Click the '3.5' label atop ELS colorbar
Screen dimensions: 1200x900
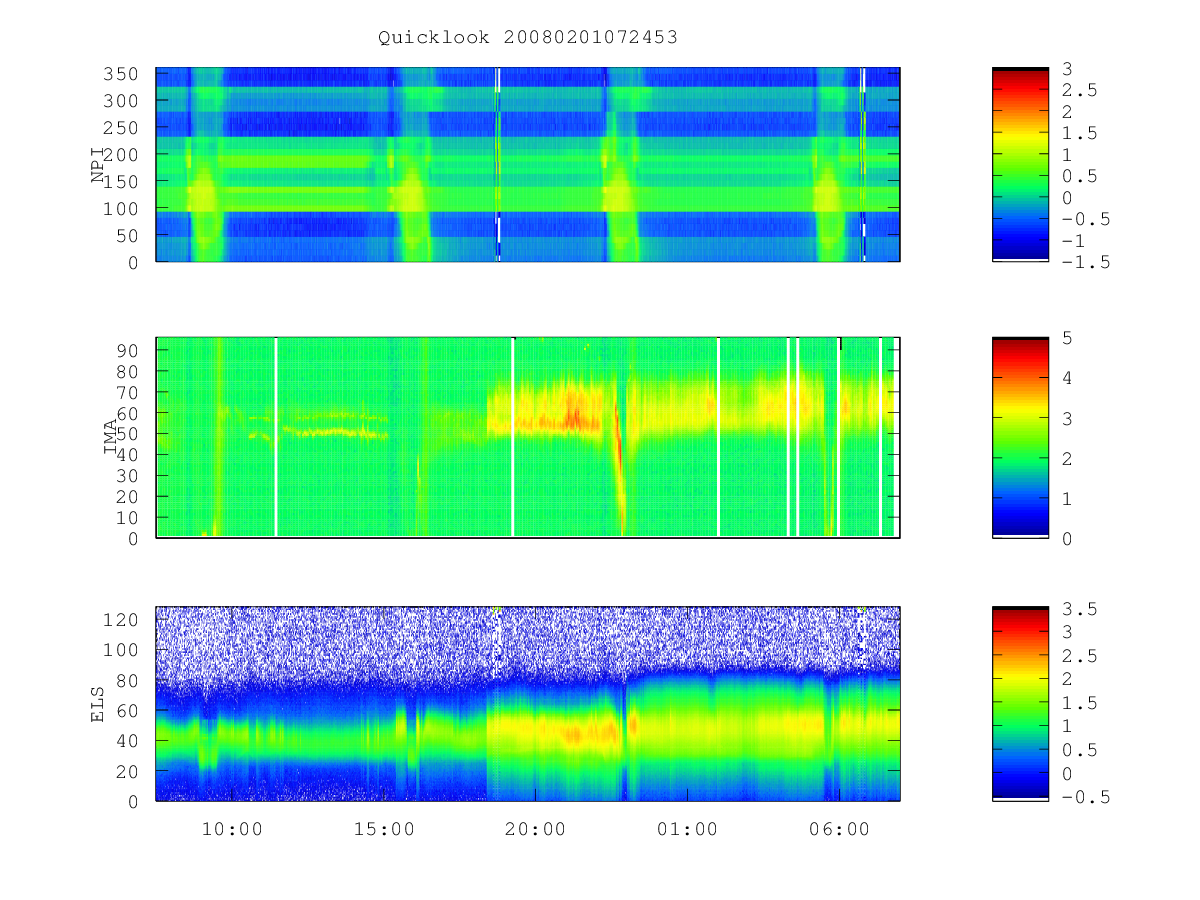(1080, 608)
